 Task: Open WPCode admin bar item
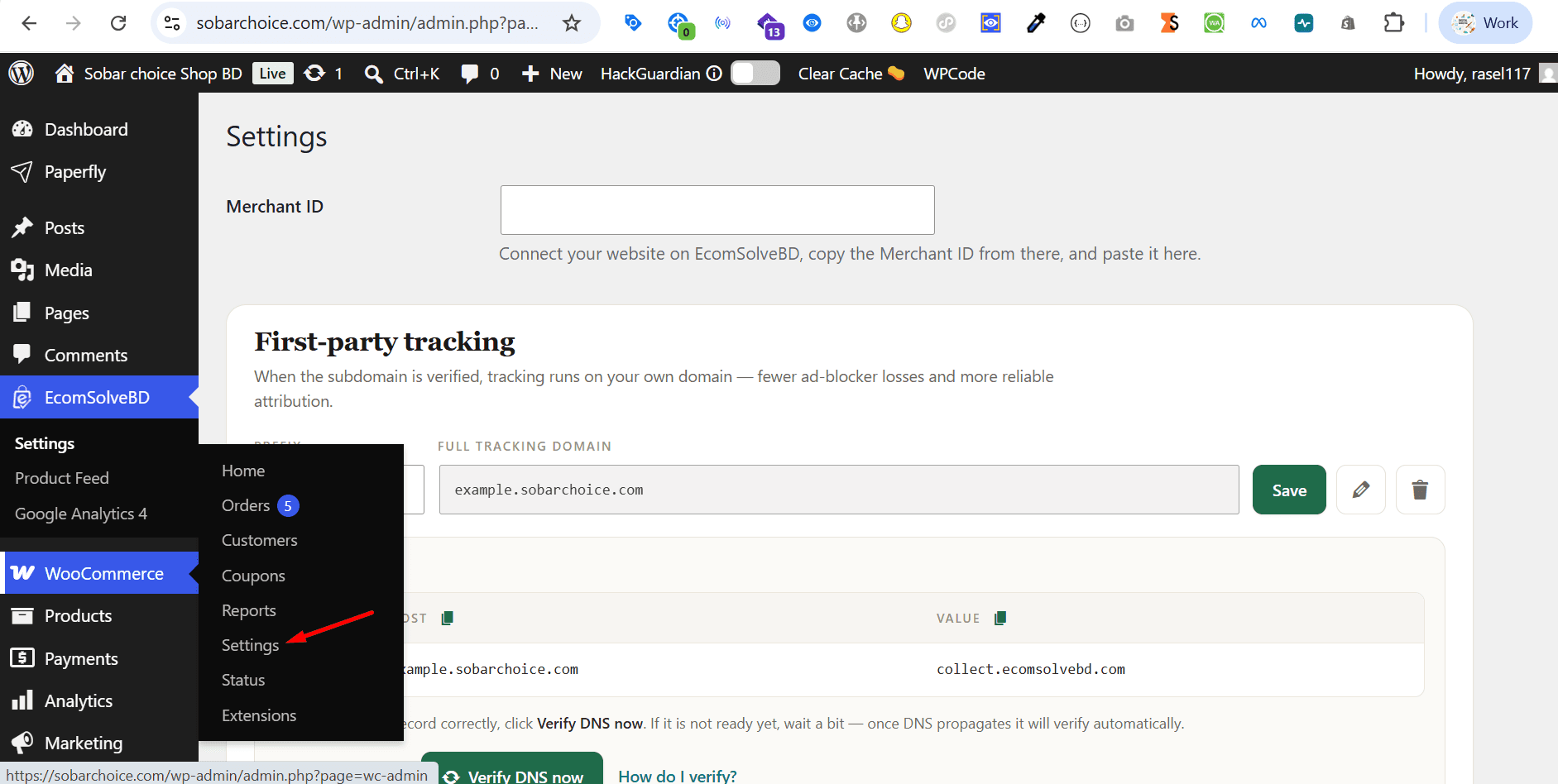click(x=954, y=74)
